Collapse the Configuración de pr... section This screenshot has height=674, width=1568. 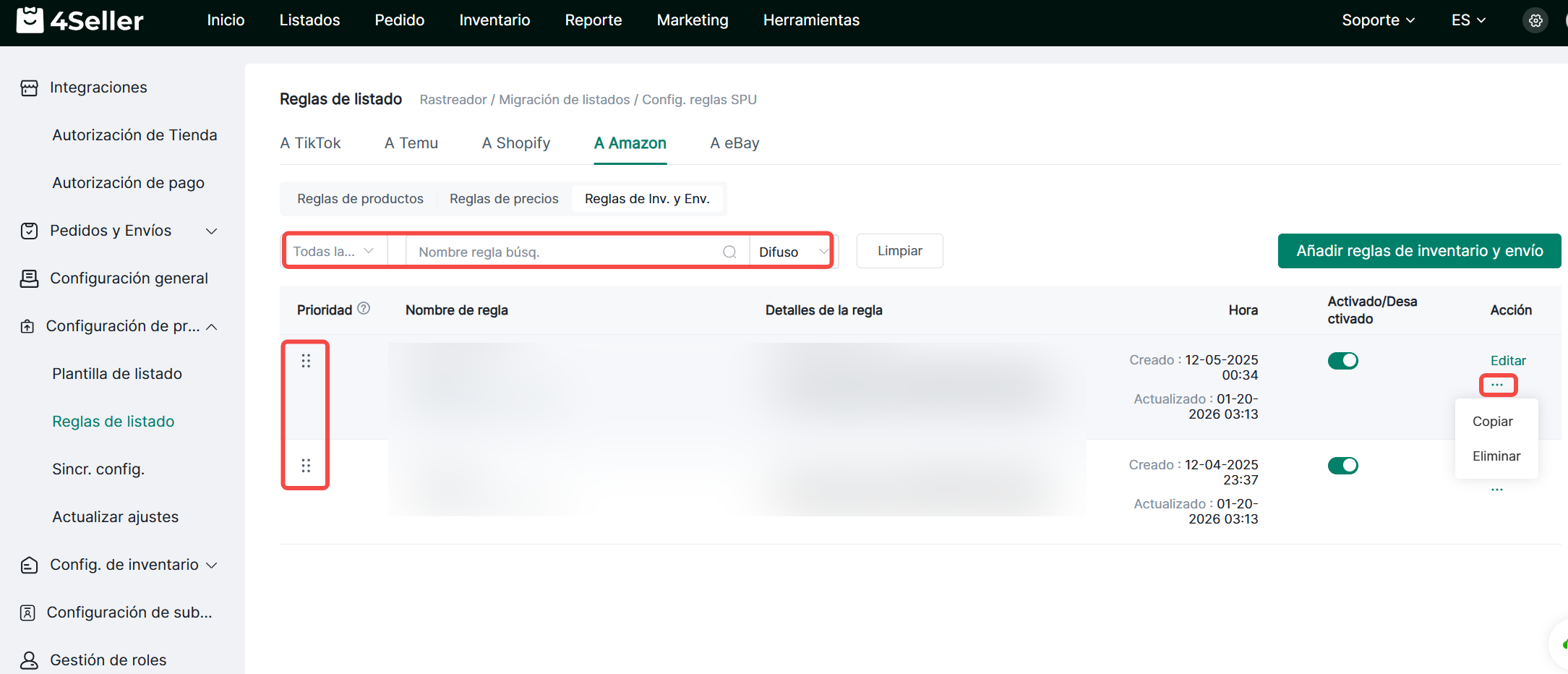point(212,327)
